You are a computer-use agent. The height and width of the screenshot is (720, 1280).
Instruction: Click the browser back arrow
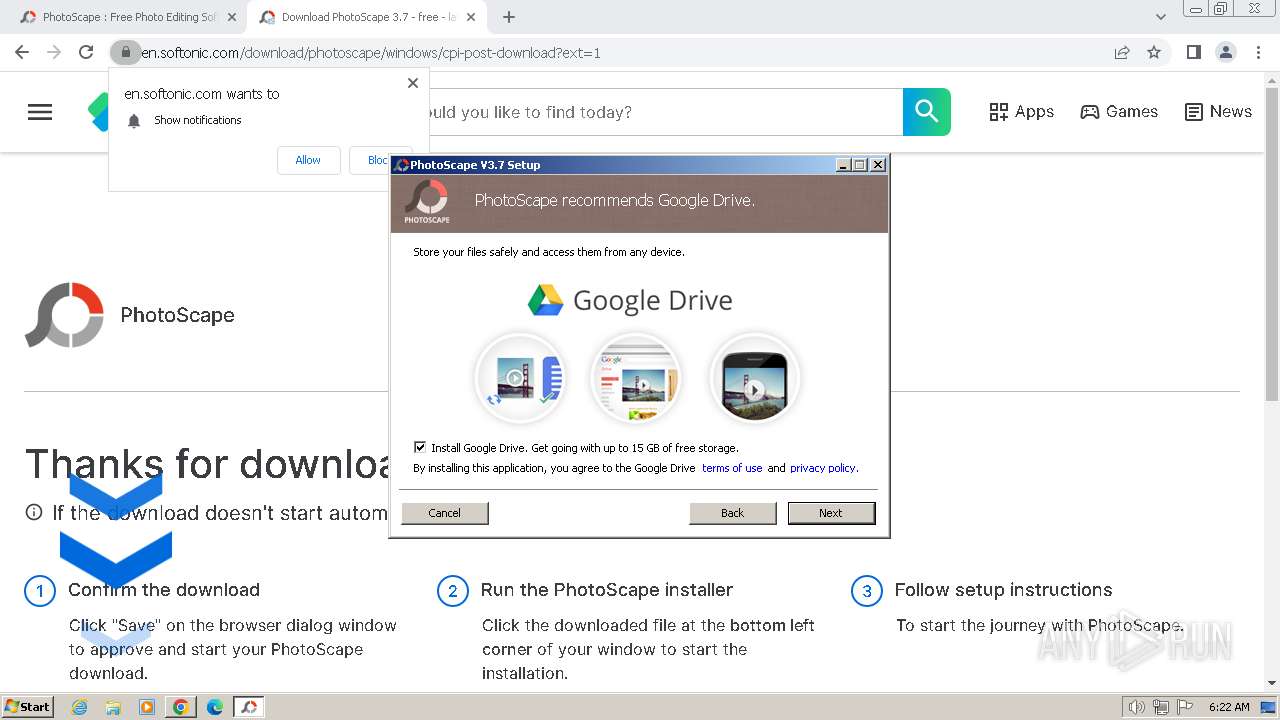22,52
